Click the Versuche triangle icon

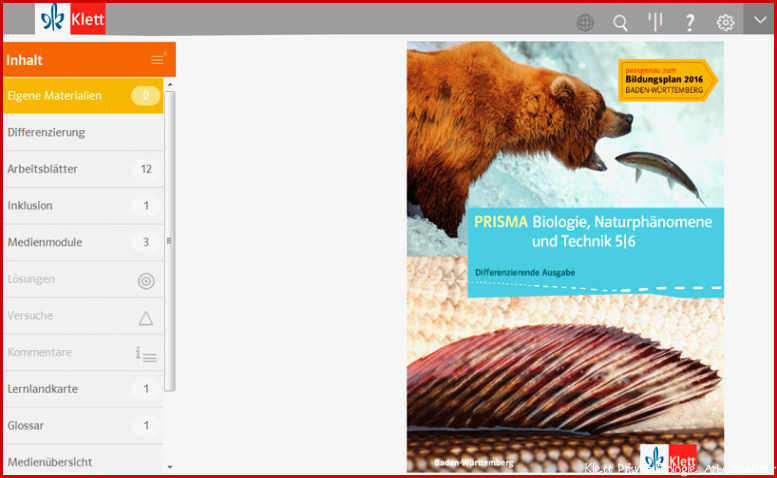point(146,318)
